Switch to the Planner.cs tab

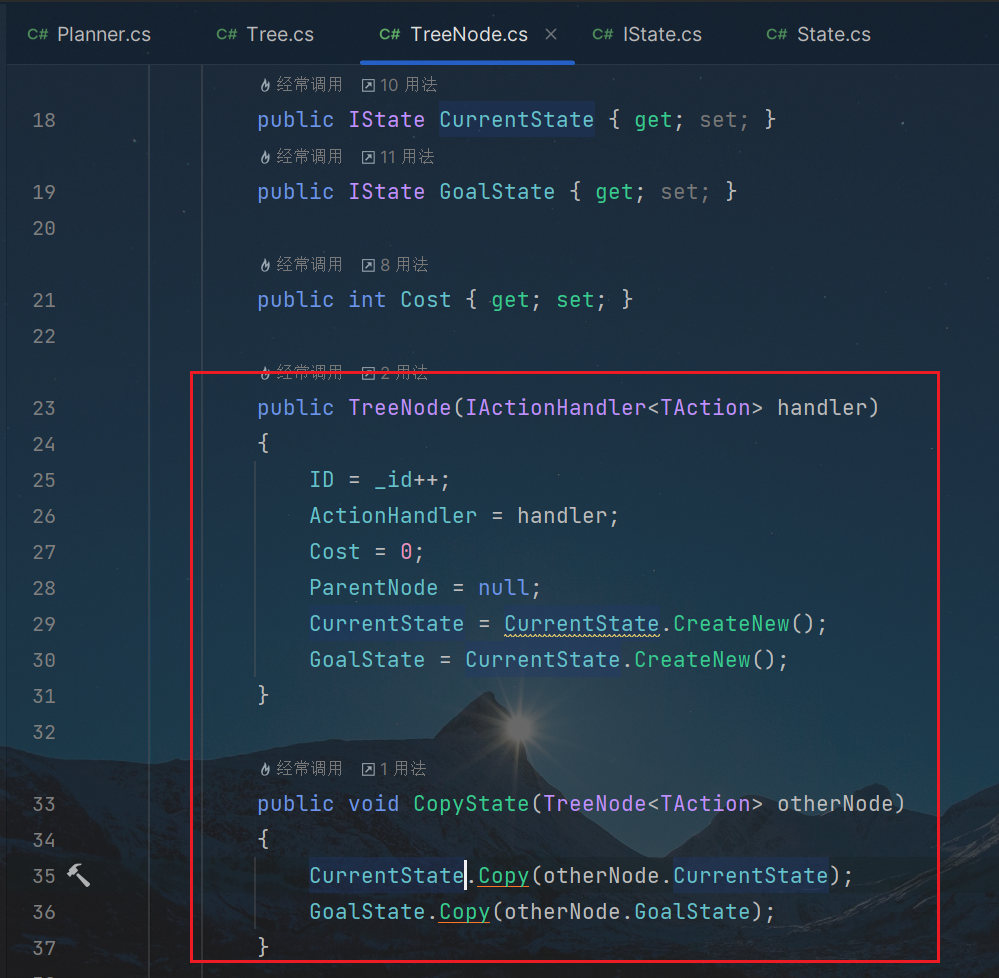point(89,34)
